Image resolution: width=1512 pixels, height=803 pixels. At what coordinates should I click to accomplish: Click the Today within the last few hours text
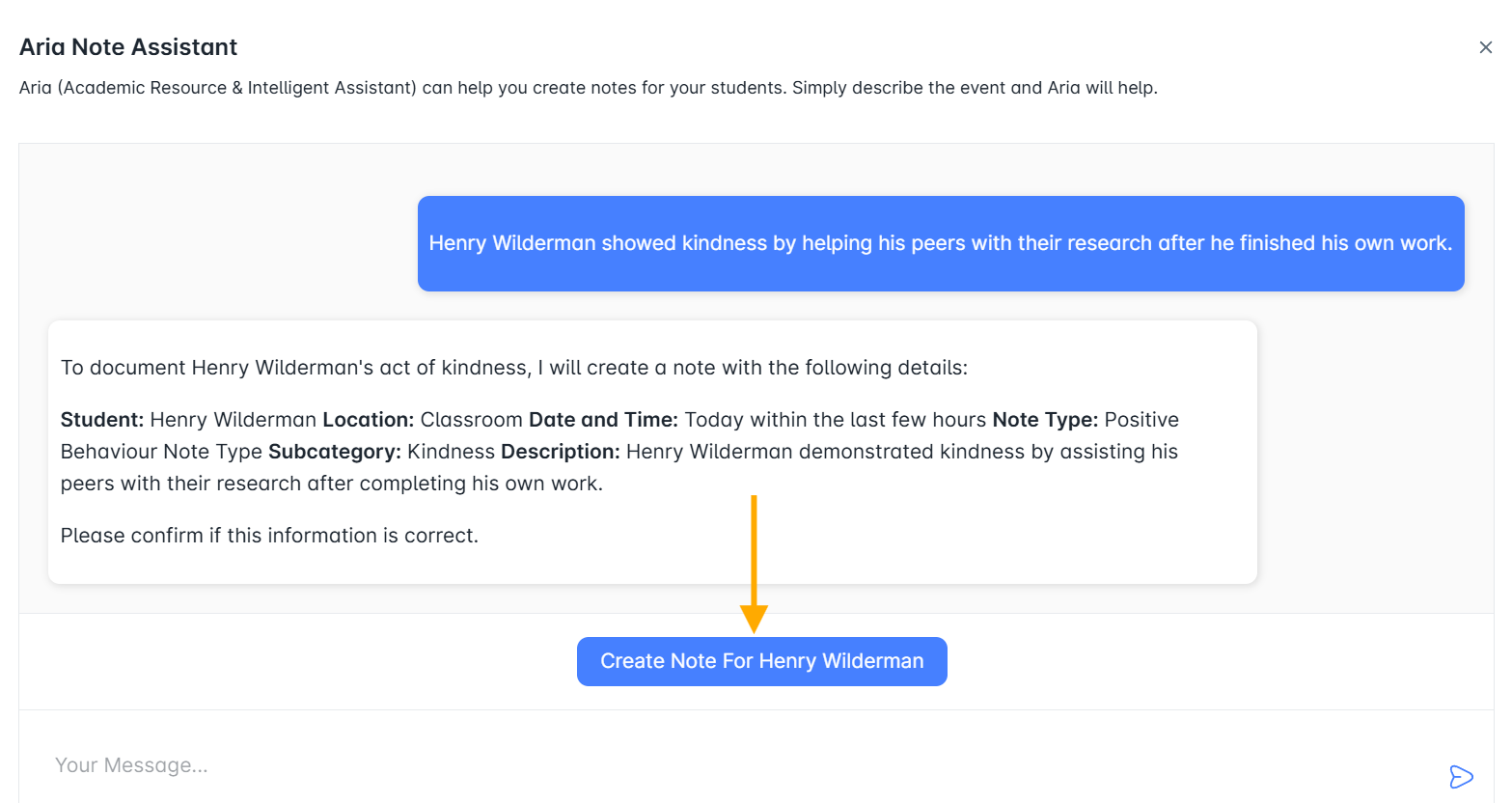(836, 420)
